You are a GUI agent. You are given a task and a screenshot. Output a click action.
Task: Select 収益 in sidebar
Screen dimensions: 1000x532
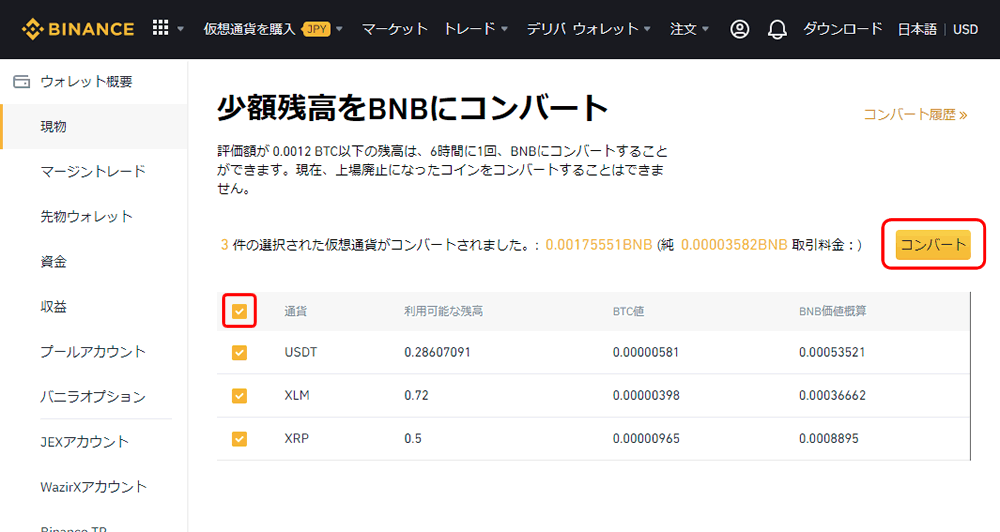point(54,307)
